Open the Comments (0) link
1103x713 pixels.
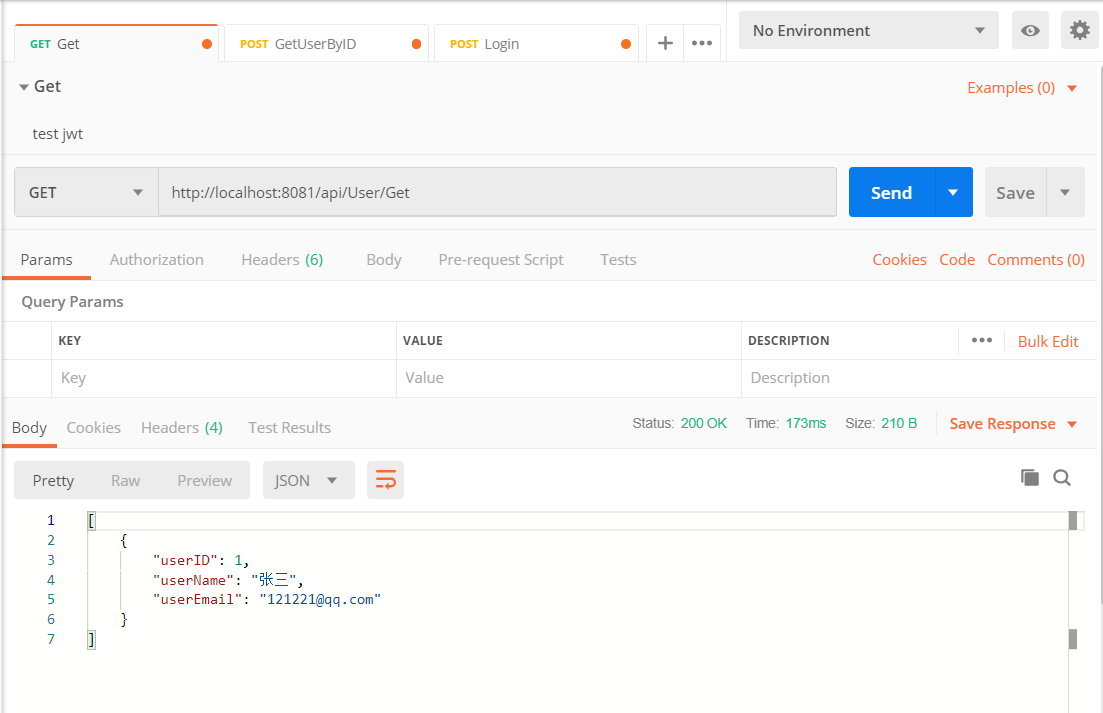pos(1035,259)
